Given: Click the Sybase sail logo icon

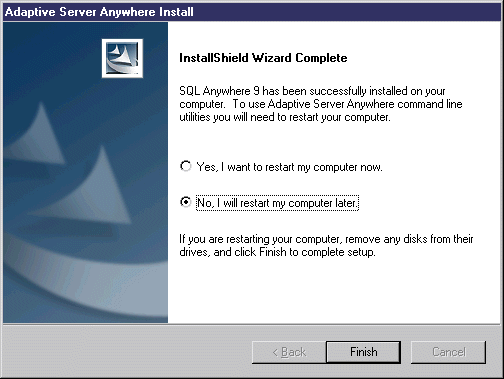Looking at the screenshot, I should click(x=122, y=58).
